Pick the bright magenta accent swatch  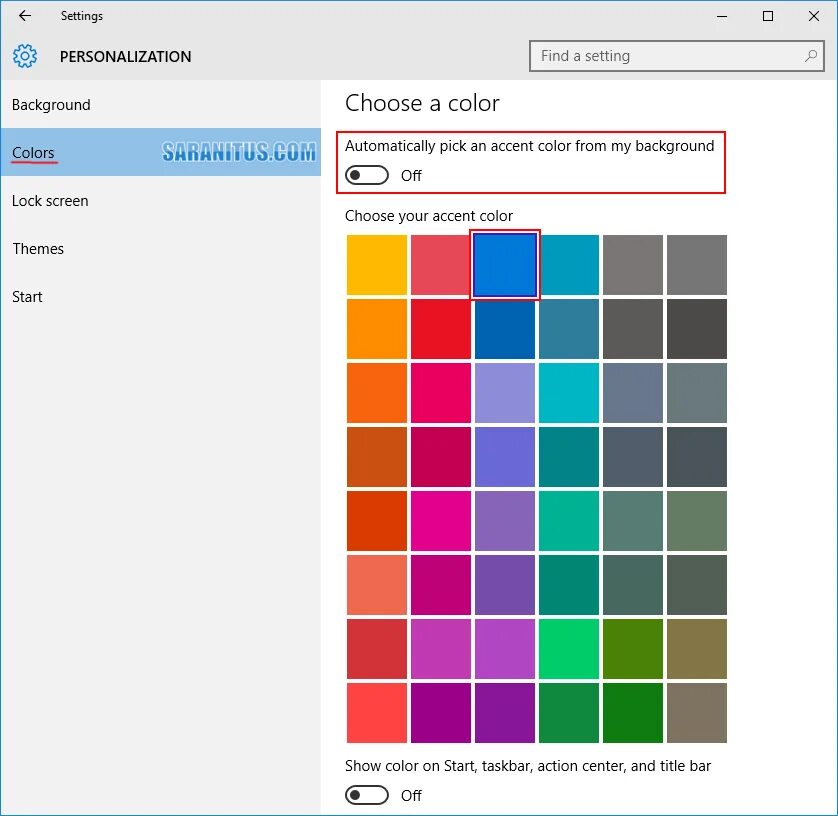440,520
